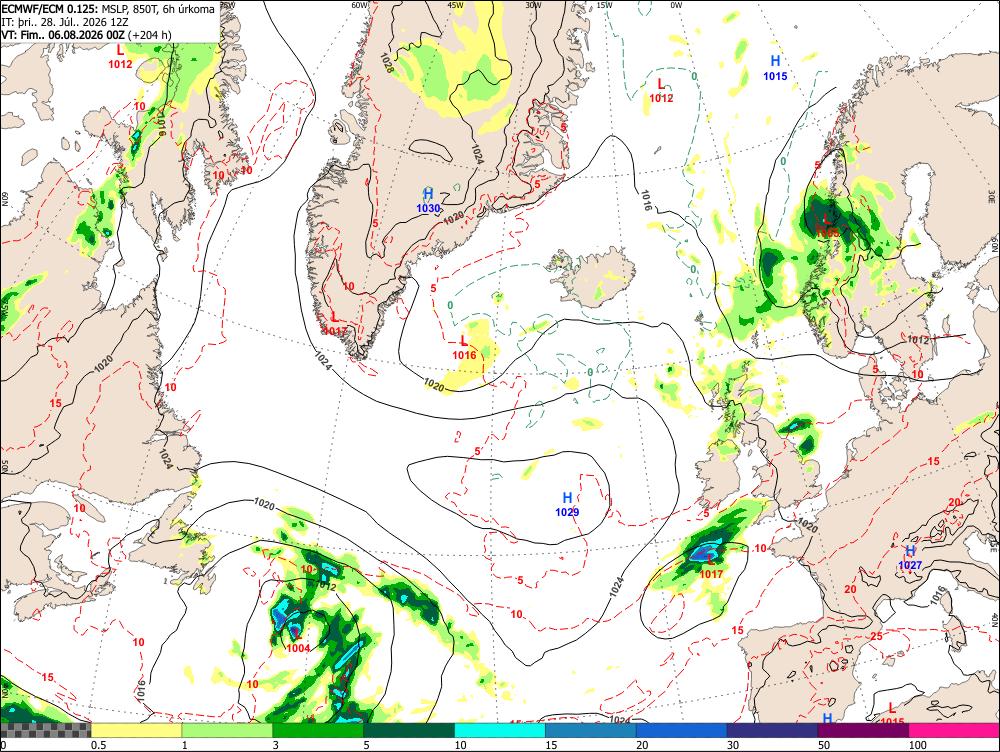Click the 60W longitude label
1000x752 pixels.
(x=360, y=5)
